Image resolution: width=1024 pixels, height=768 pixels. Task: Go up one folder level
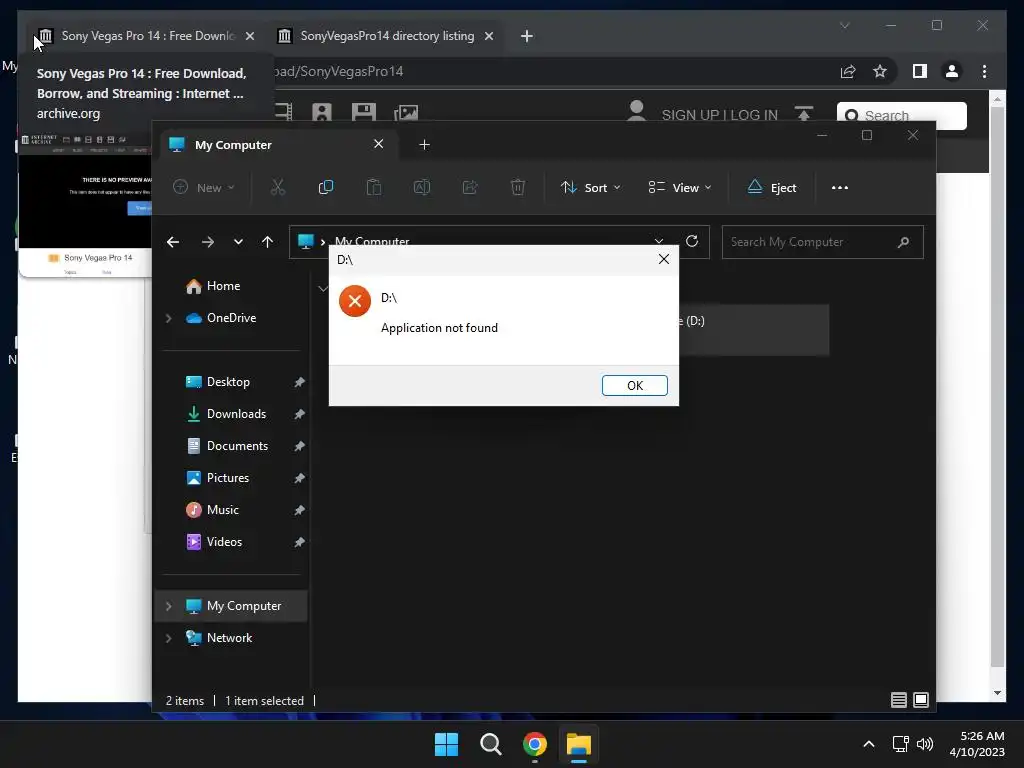pyautogui.click(x=268, y=242)
